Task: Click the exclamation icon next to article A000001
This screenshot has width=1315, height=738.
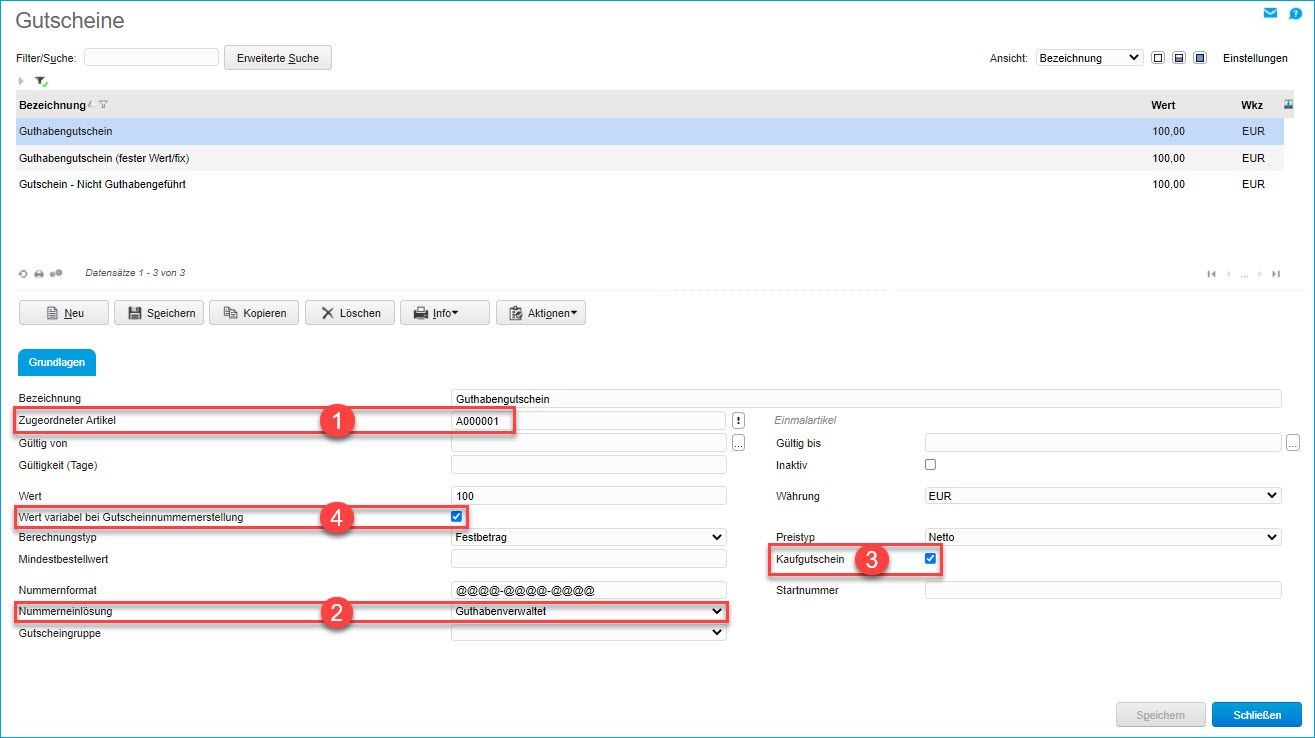Action: tap(739, 421)
